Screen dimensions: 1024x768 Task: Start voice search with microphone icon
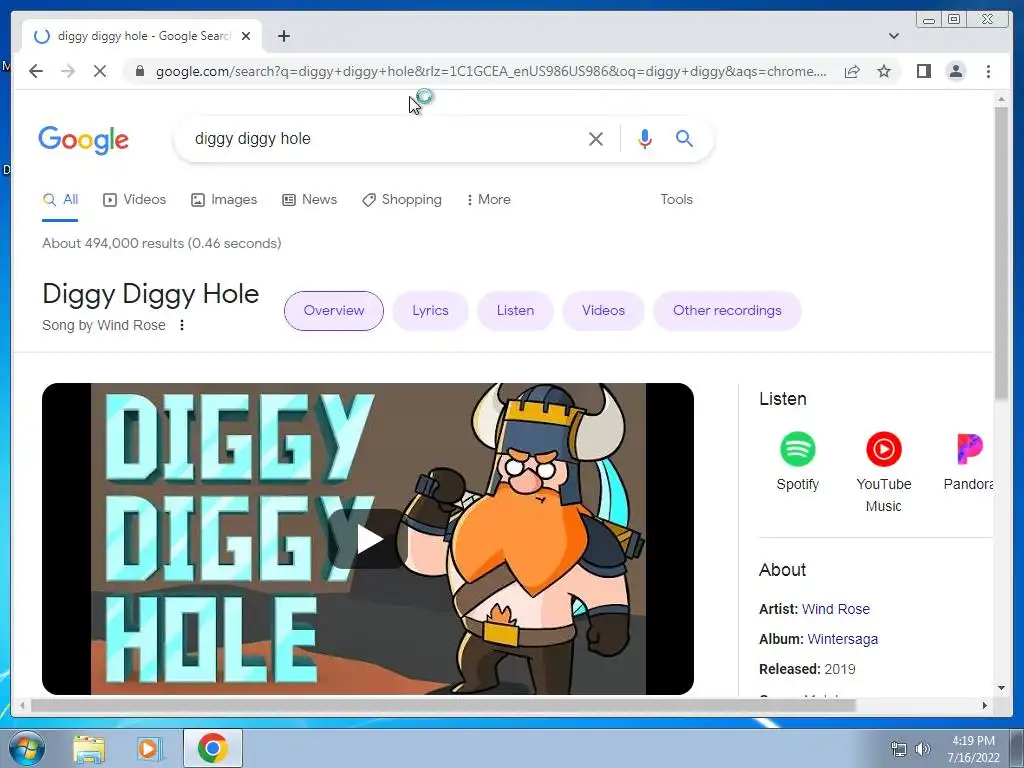coord(645,138)
